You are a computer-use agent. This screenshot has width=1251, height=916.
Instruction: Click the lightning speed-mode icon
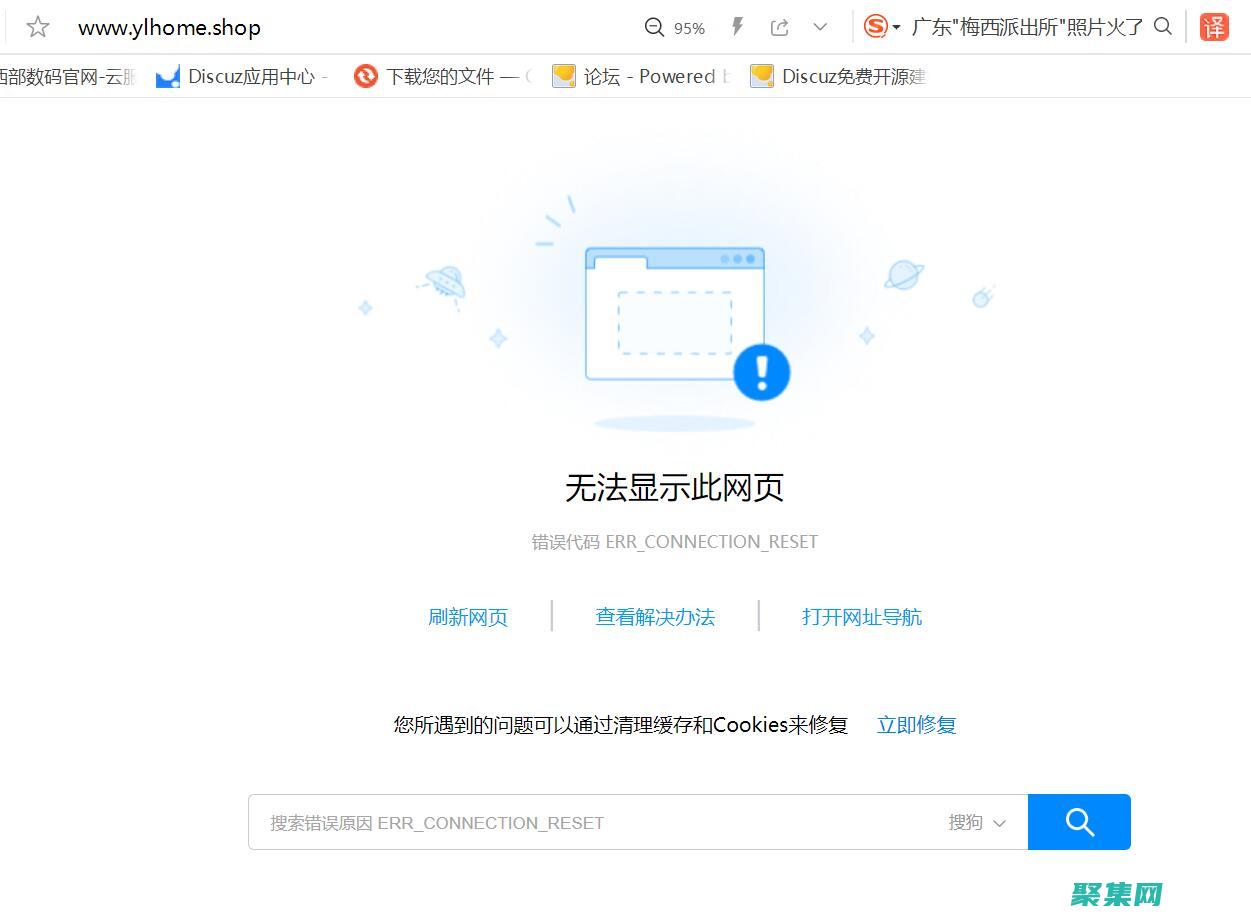tap(737, 27)
